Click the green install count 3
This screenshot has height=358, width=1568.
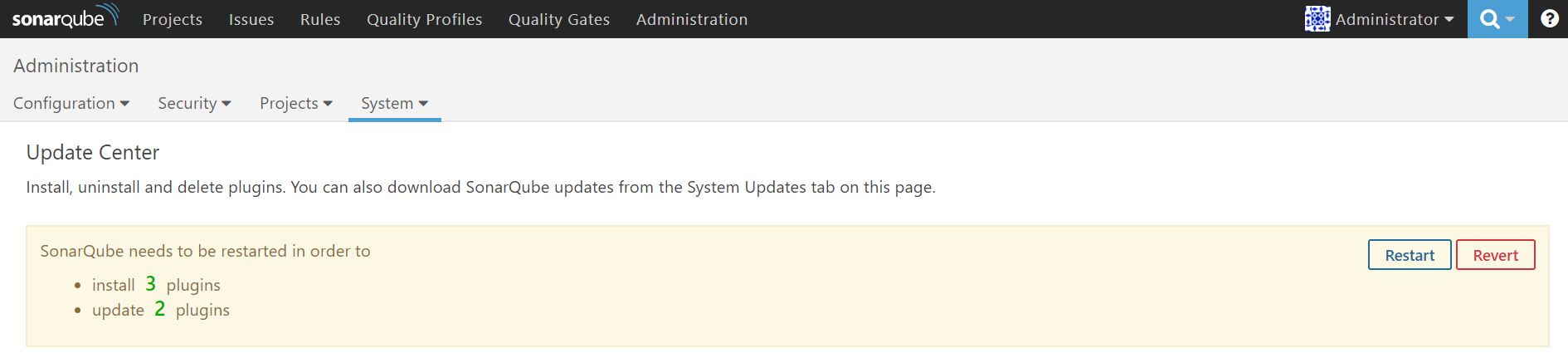pyautogui.click(x=150, y=284)
